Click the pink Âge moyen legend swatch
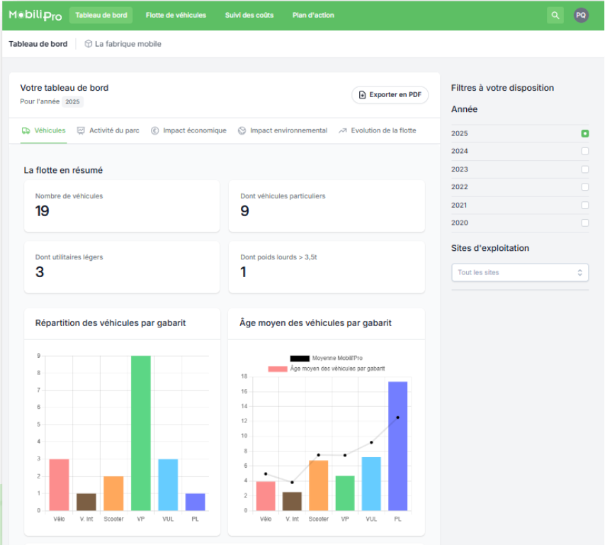This screenshot has height=546, width=605. pos(278,369)
